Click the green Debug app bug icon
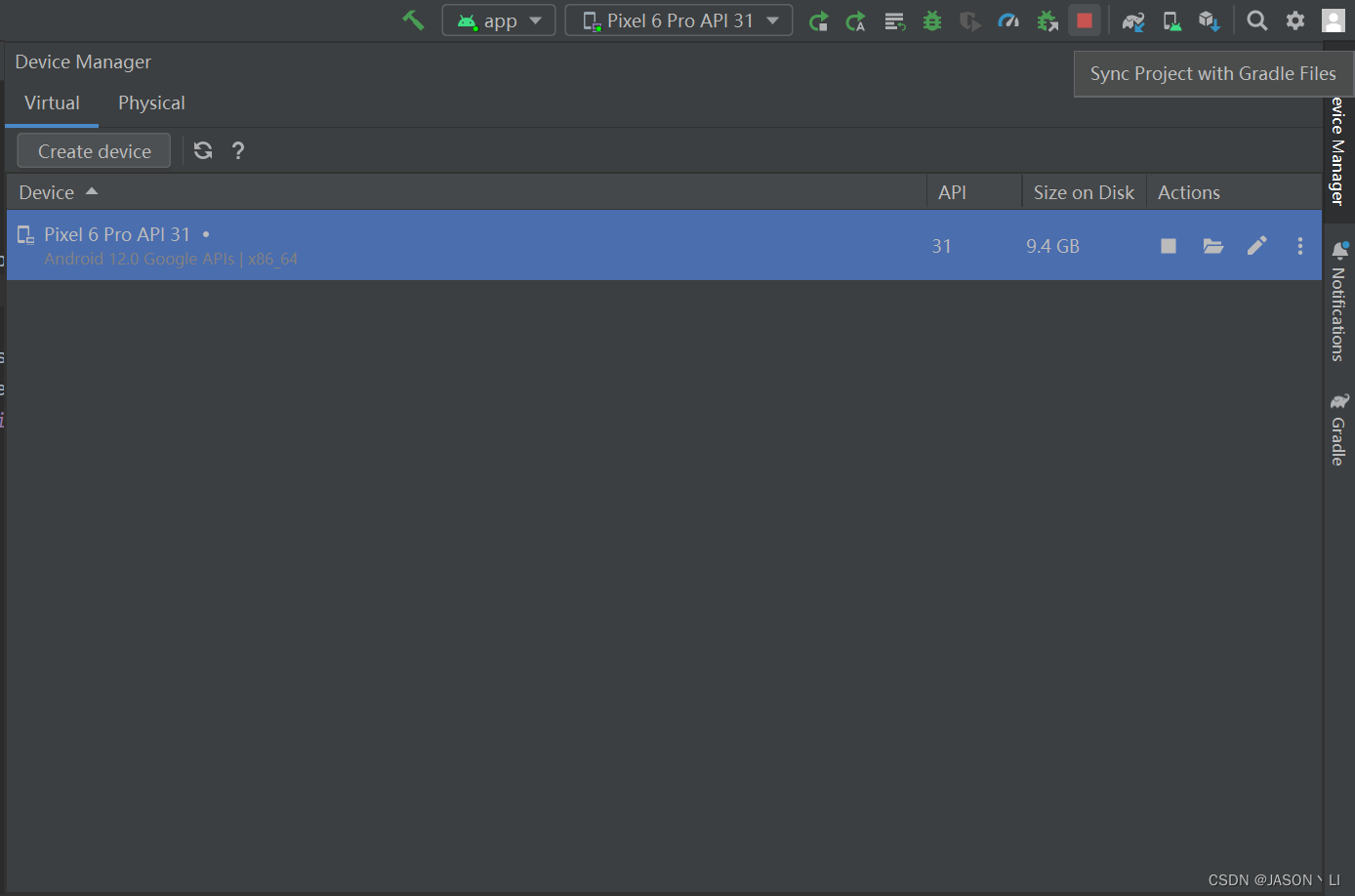 click(932, 20)
